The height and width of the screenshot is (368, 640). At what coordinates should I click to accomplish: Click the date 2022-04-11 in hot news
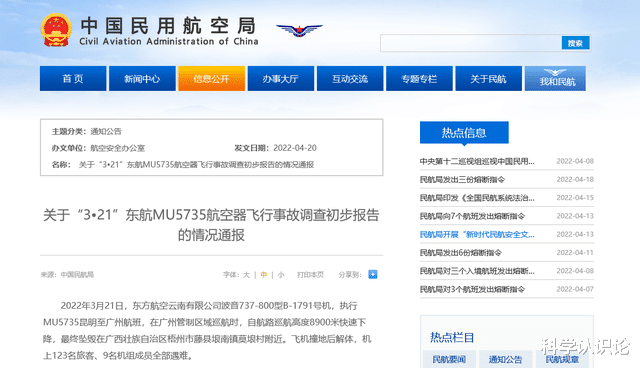pos(575,253)
